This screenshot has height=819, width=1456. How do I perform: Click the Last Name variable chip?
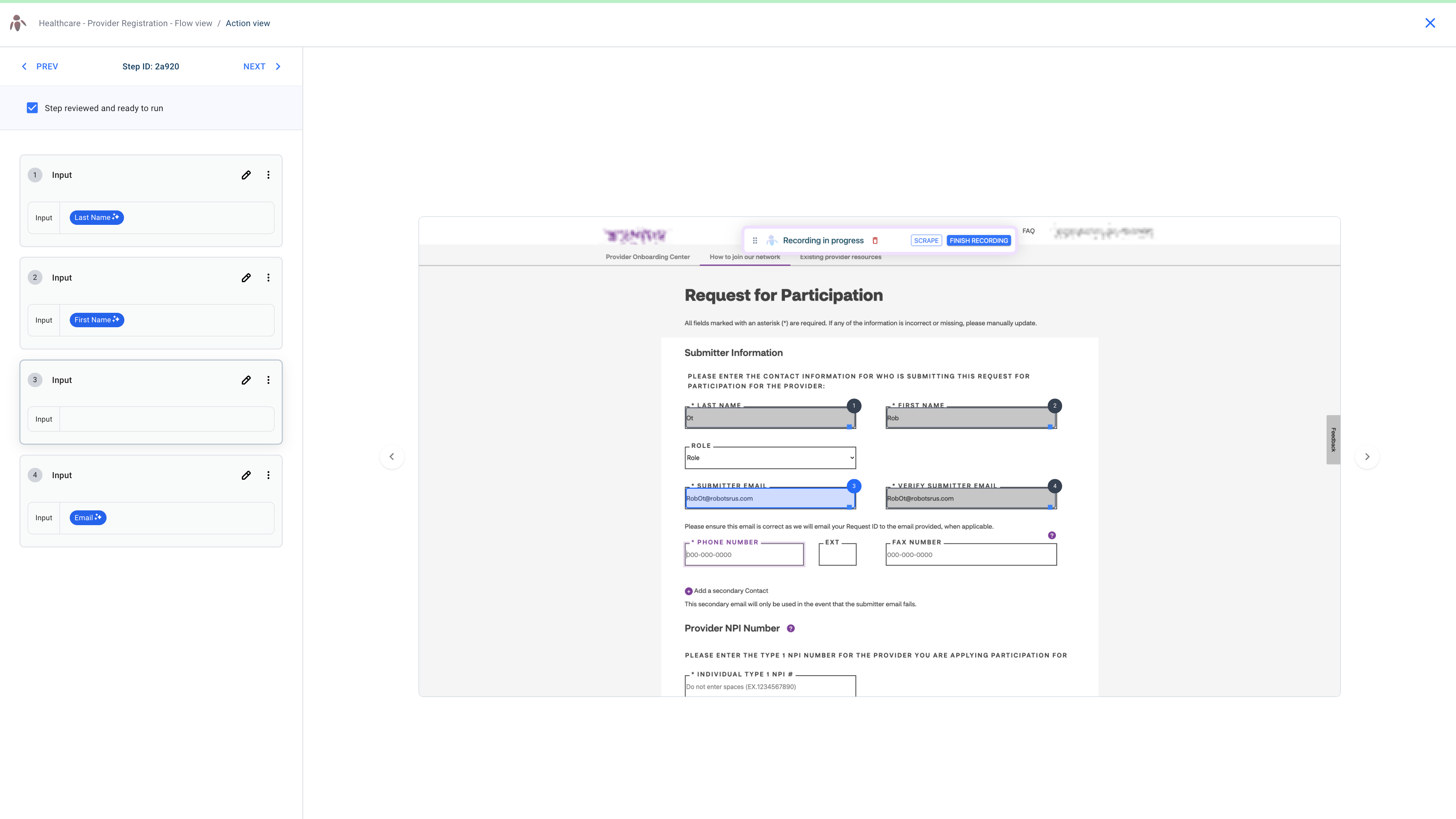[96, 217]
